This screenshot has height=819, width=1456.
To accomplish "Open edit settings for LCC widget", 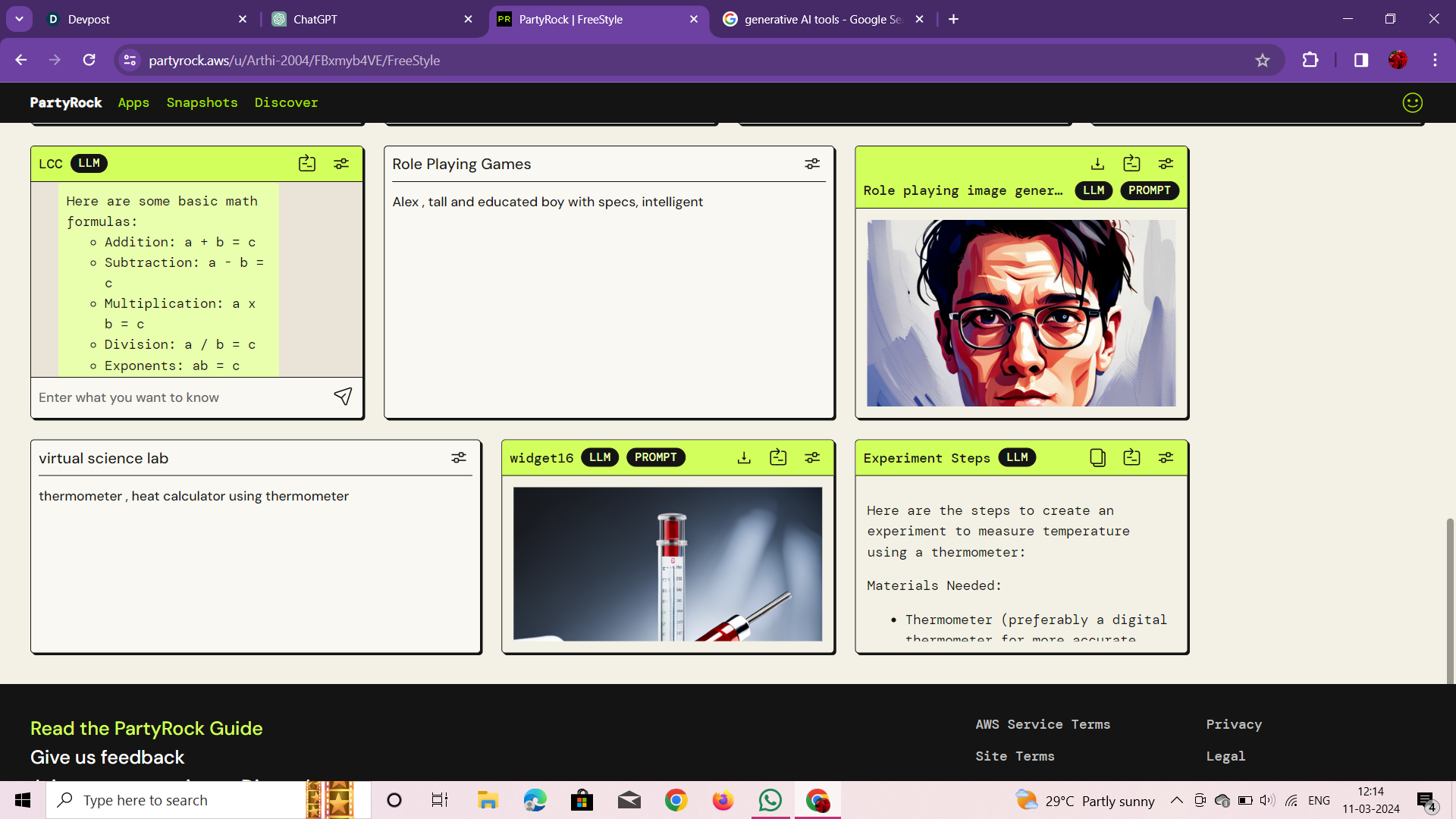I will tap(341, 164).
